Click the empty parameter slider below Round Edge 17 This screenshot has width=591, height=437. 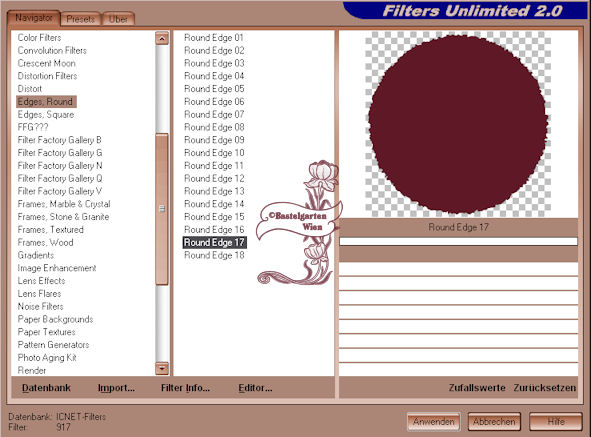click(458, 241)
